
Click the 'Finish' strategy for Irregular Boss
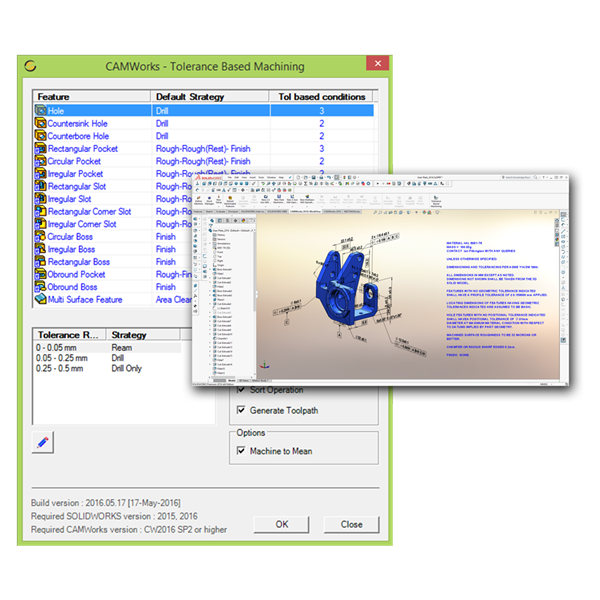pyautogui.click(x=166, y=249)
